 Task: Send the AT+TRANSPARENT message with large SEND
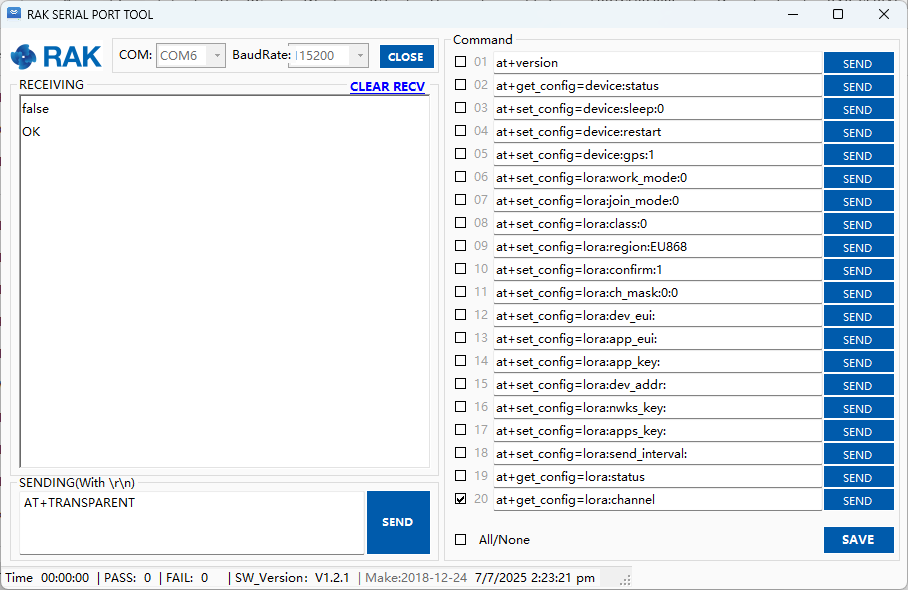coord(397,522)
